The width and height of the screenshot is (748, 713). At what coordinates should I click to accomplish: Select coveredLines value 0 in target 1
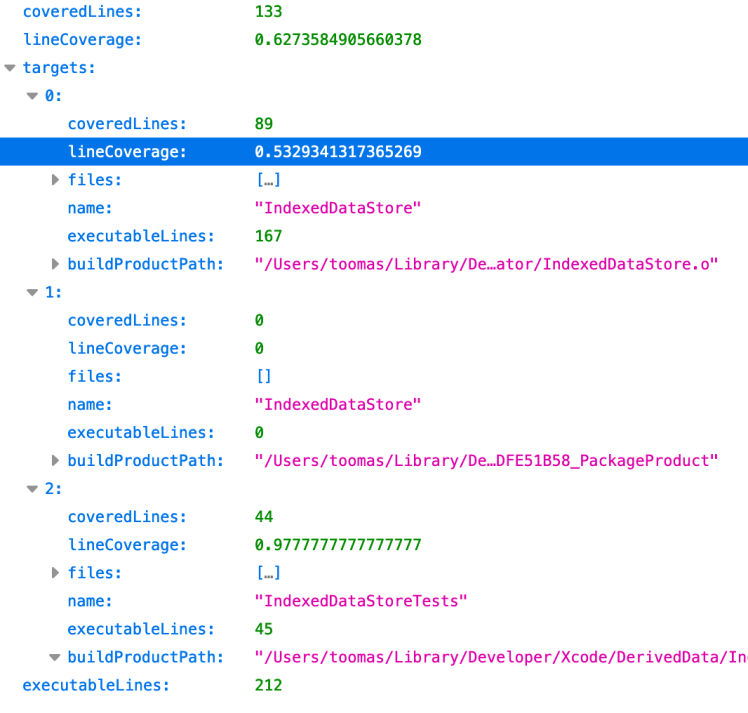coord(259,320)
